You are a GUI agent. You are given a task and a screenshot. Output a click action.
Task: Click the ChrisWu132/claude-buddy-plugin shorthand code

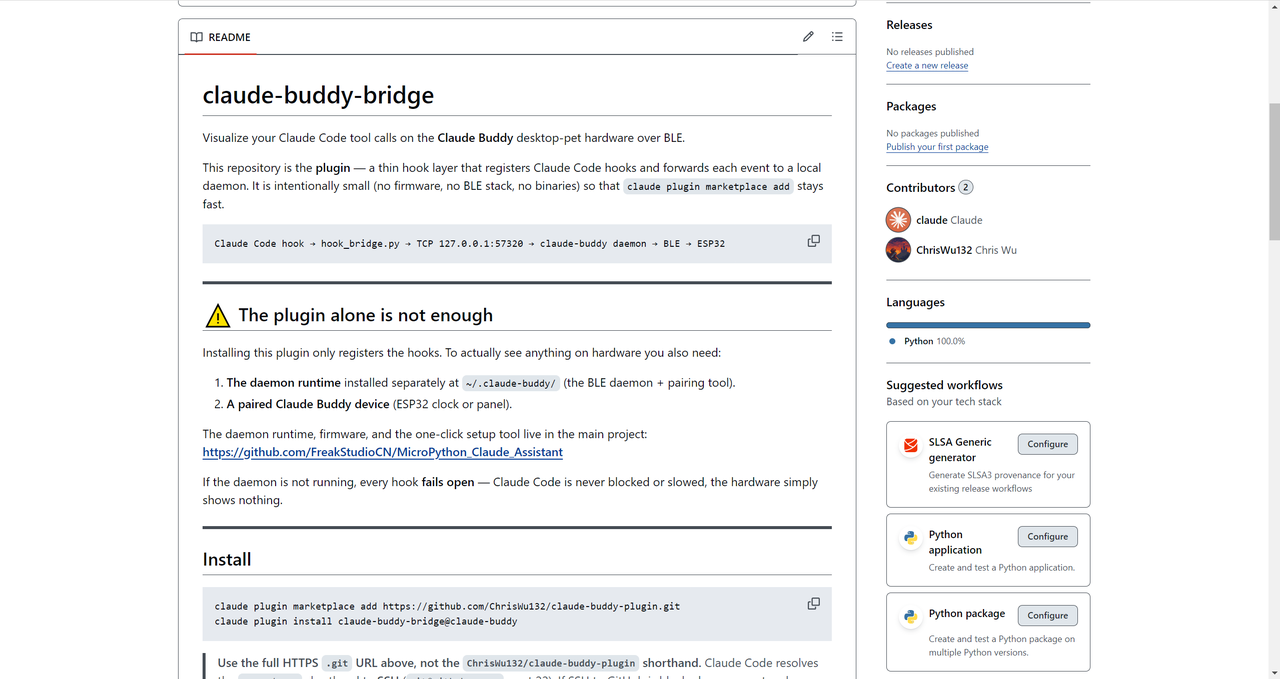pyautogui.click(x=551, y=663)
